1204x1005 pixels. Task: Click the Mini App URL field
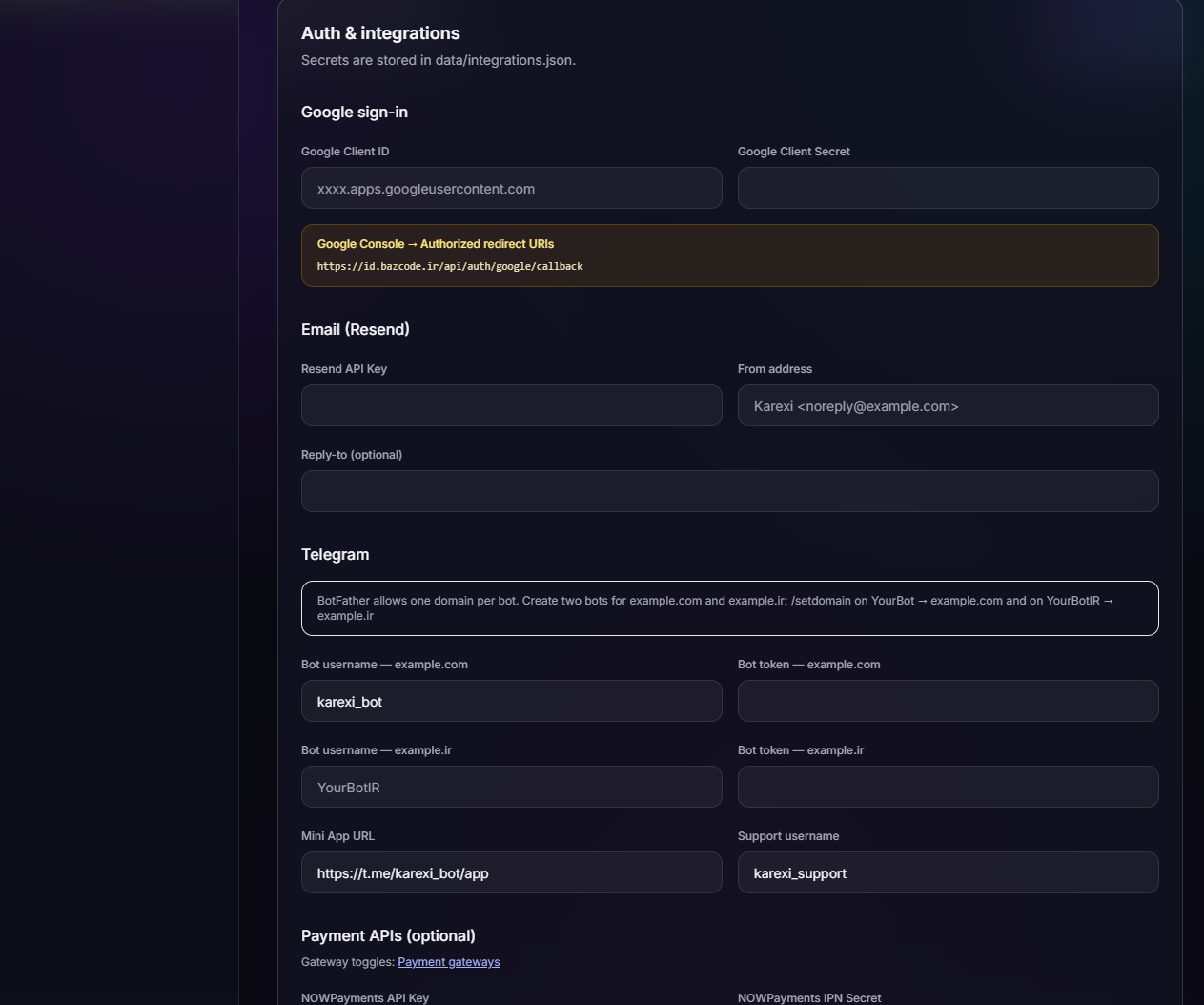click(x=511, y=872)
